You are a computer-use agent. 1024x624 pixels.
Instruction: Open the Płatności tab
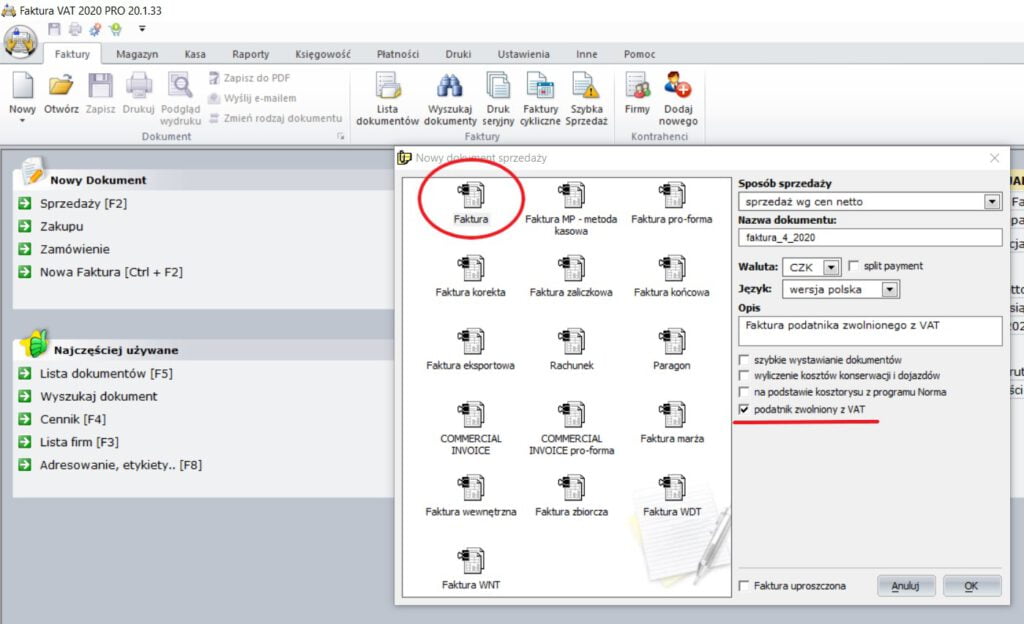click(x=398, y=54)
